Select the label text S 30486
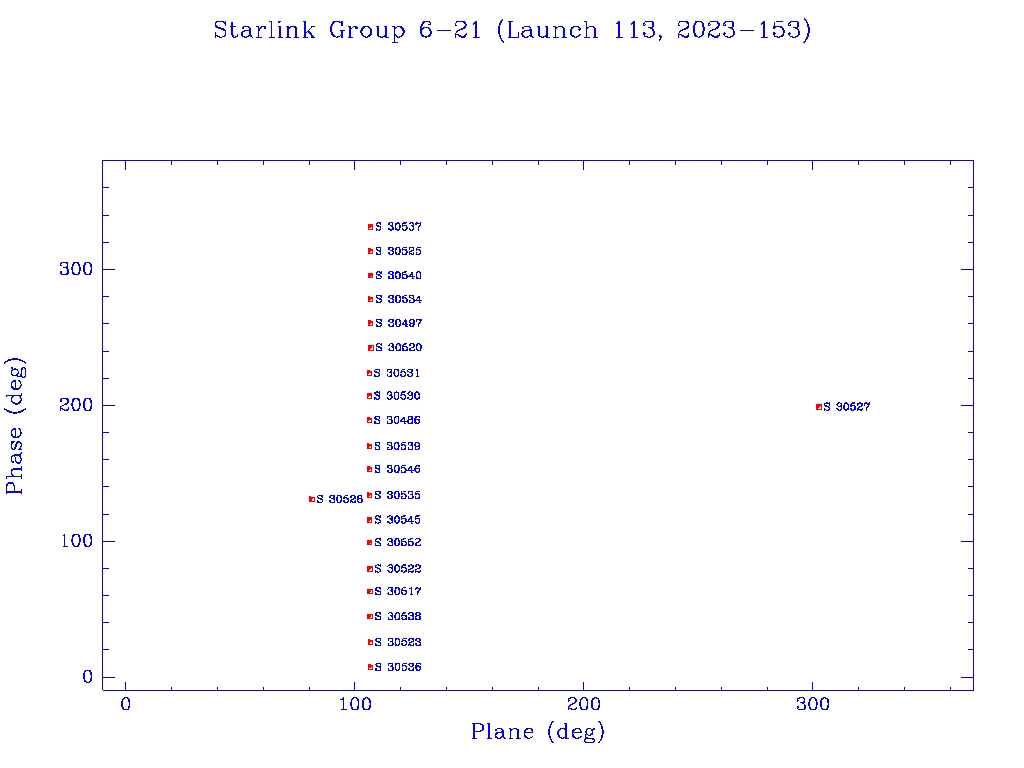Viewport: 1024px width, 768px height. tap(397, 421)
